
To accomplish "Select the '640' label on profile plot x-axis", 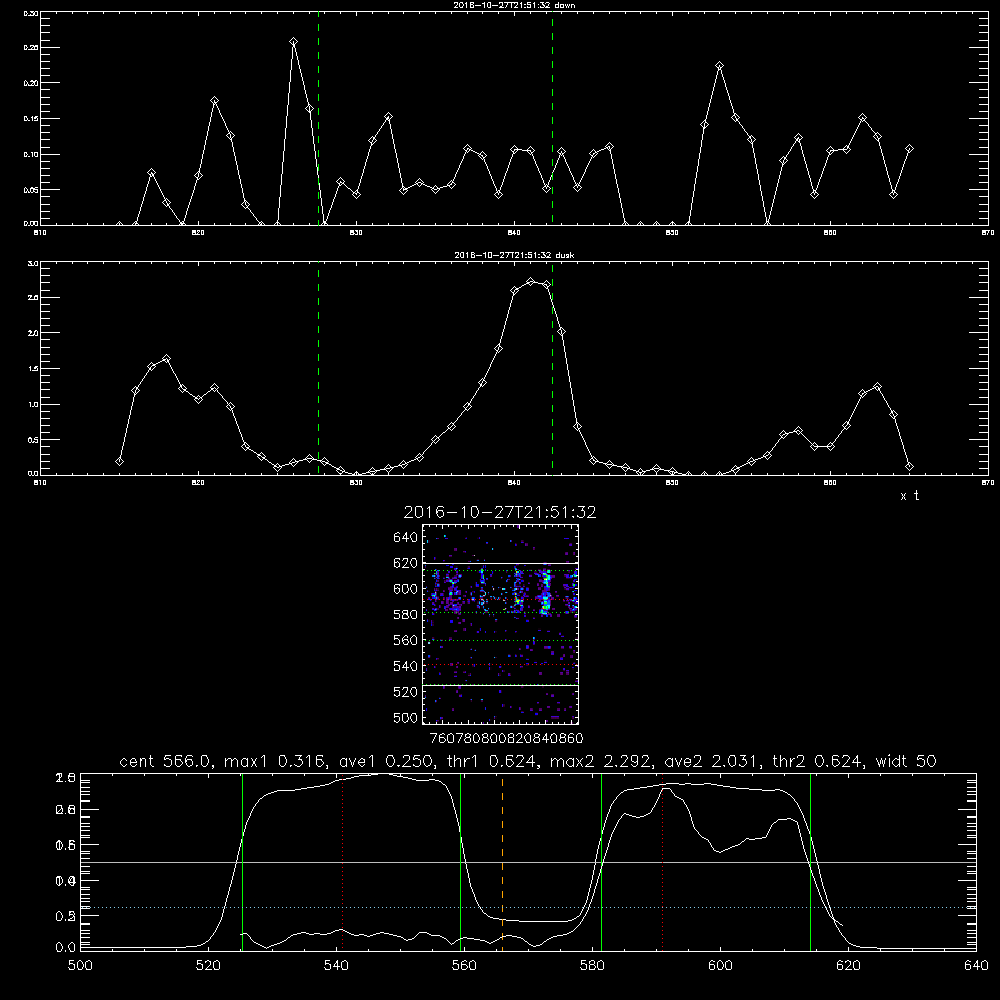I will [976, 966].
